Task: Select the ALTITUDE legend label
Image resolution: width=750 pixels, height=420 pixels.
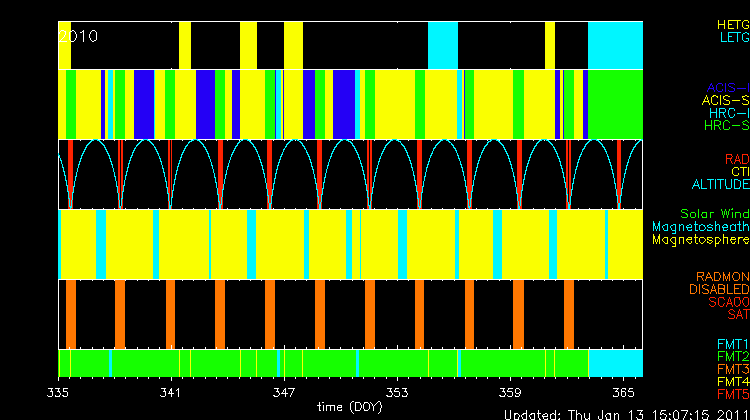Action: coord(719,185)
